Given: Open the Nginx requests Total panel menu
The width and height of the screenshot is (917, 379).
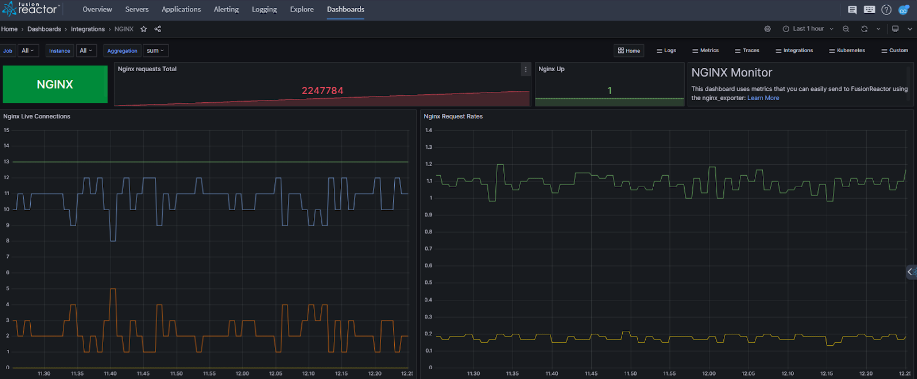Looking at the screenshot, I should tap(525, 69).
